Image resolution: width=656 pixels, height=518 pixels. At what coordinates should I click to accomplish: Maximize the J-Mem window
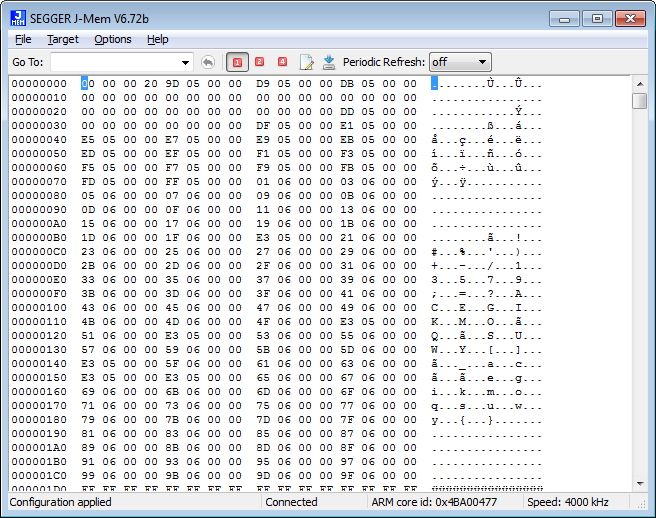[x=597, y=18]
